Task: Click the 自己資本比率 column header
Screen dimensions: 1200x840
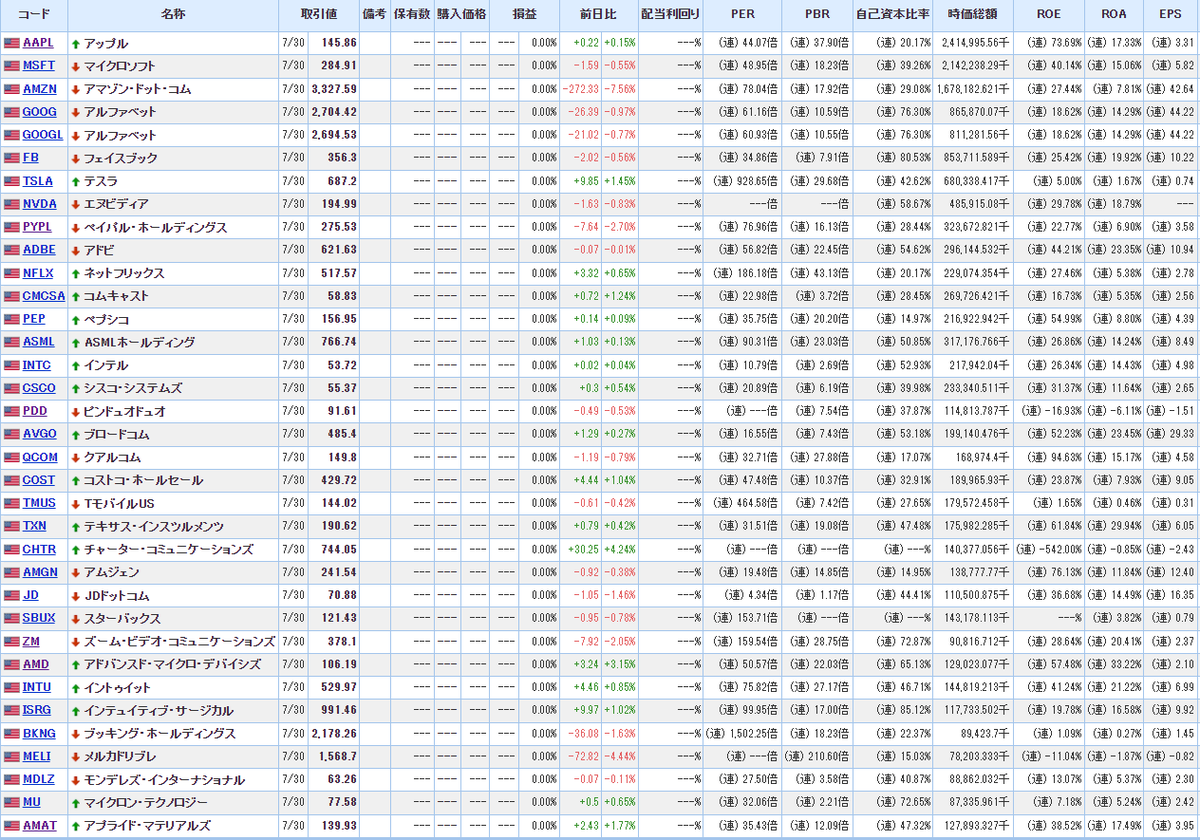Action: click(x=893, y=15)
